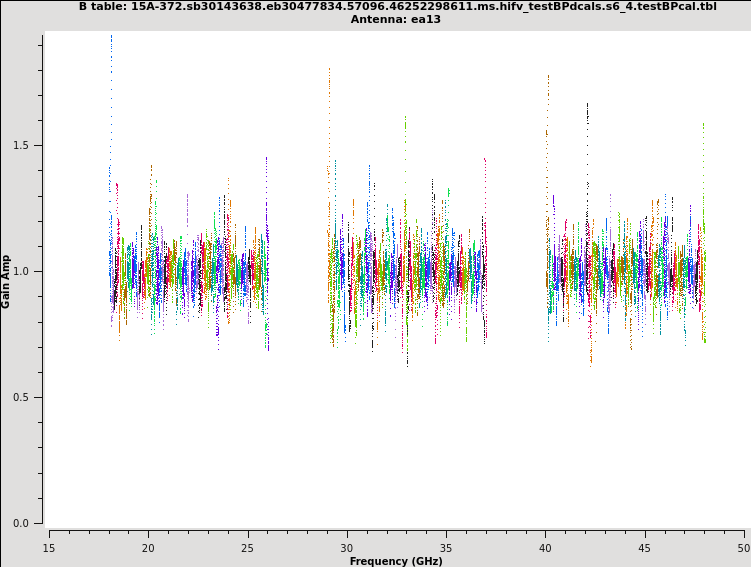Click the 0.0 tick on Gain Amp axis
This screenshot has height=567, width=751.
20,523
